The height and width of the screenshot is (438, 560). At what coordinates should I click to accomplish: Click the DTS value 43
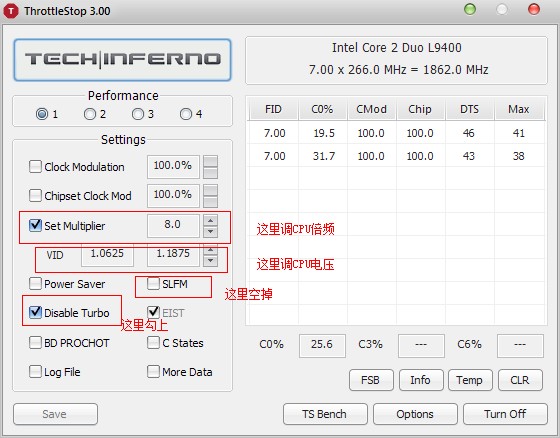469,156
